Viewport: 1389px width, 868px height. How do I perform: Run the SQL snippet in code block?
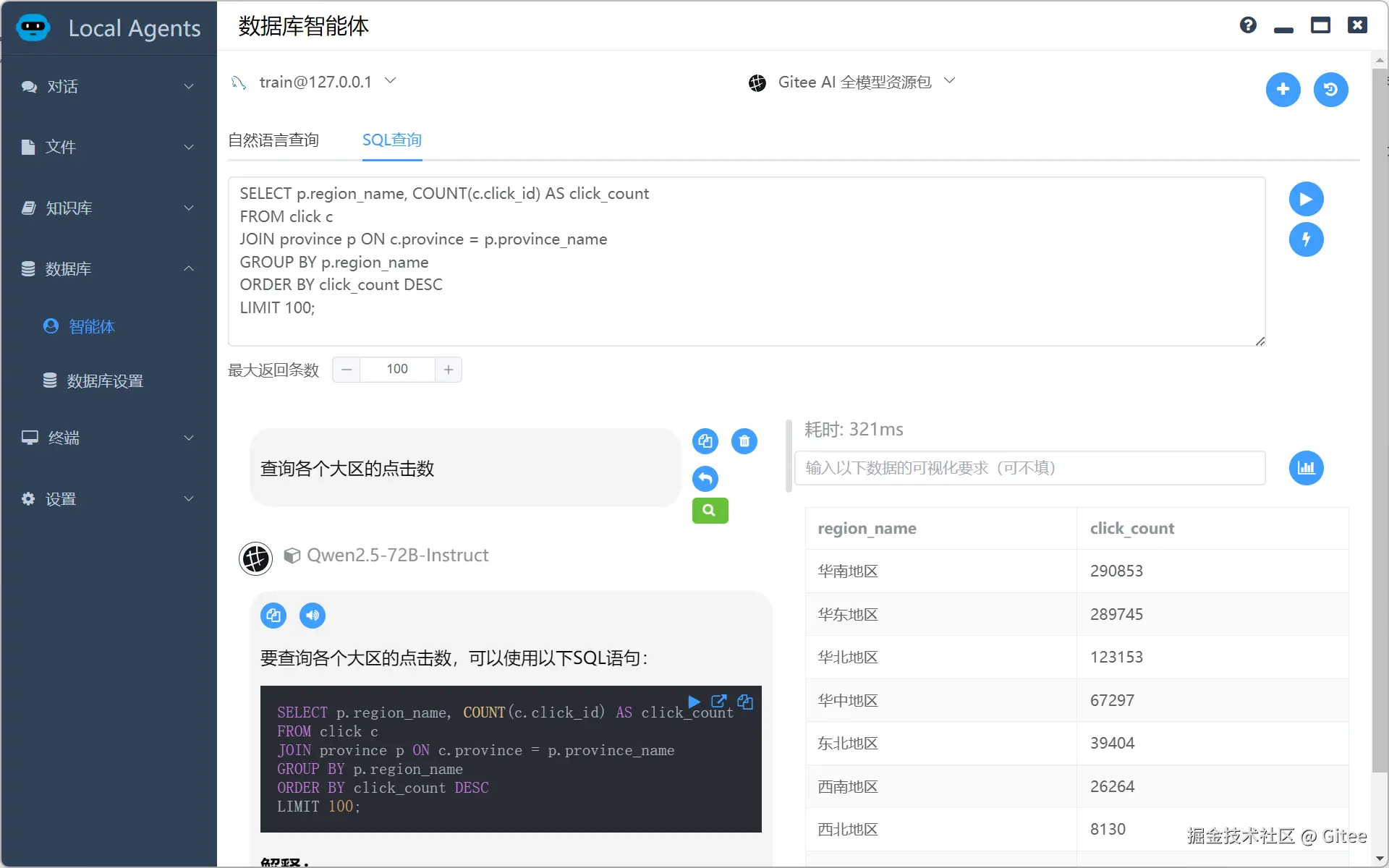(x=694, y=702)
